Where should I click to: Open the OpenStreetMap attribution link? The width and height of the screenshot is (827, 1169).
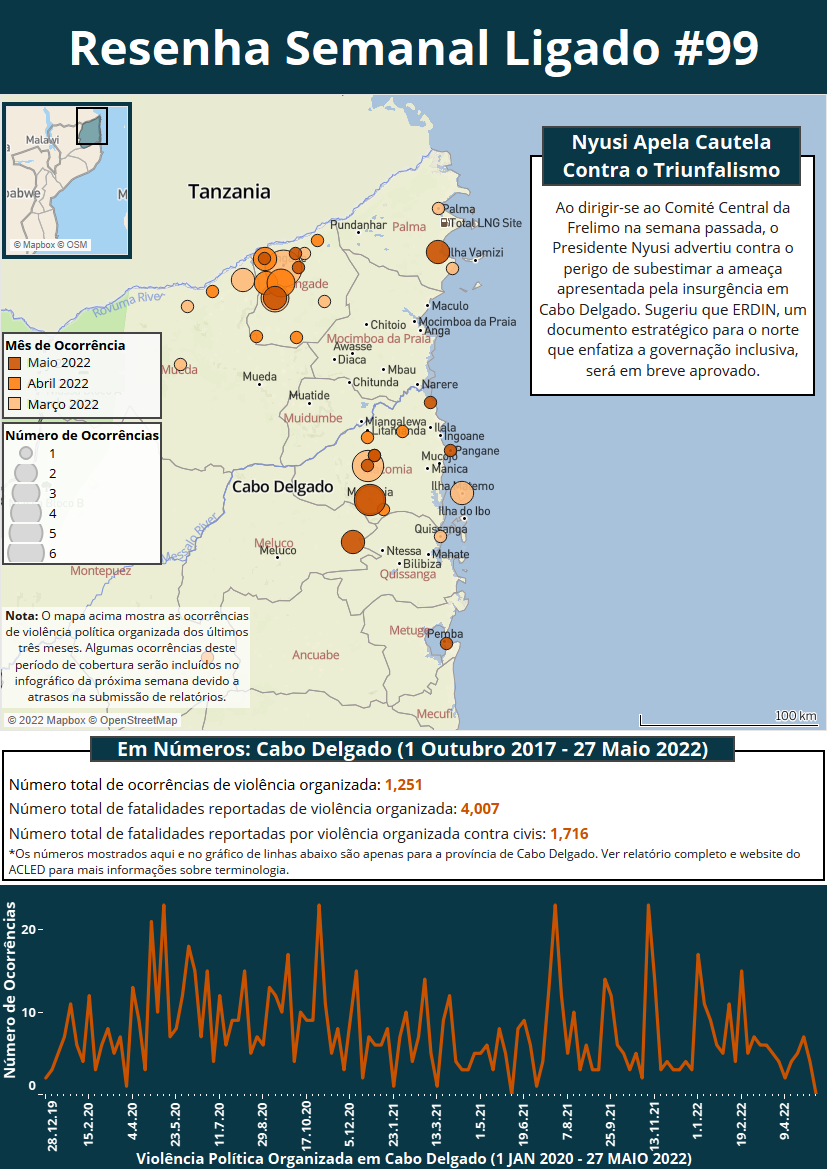pos(138,720)
